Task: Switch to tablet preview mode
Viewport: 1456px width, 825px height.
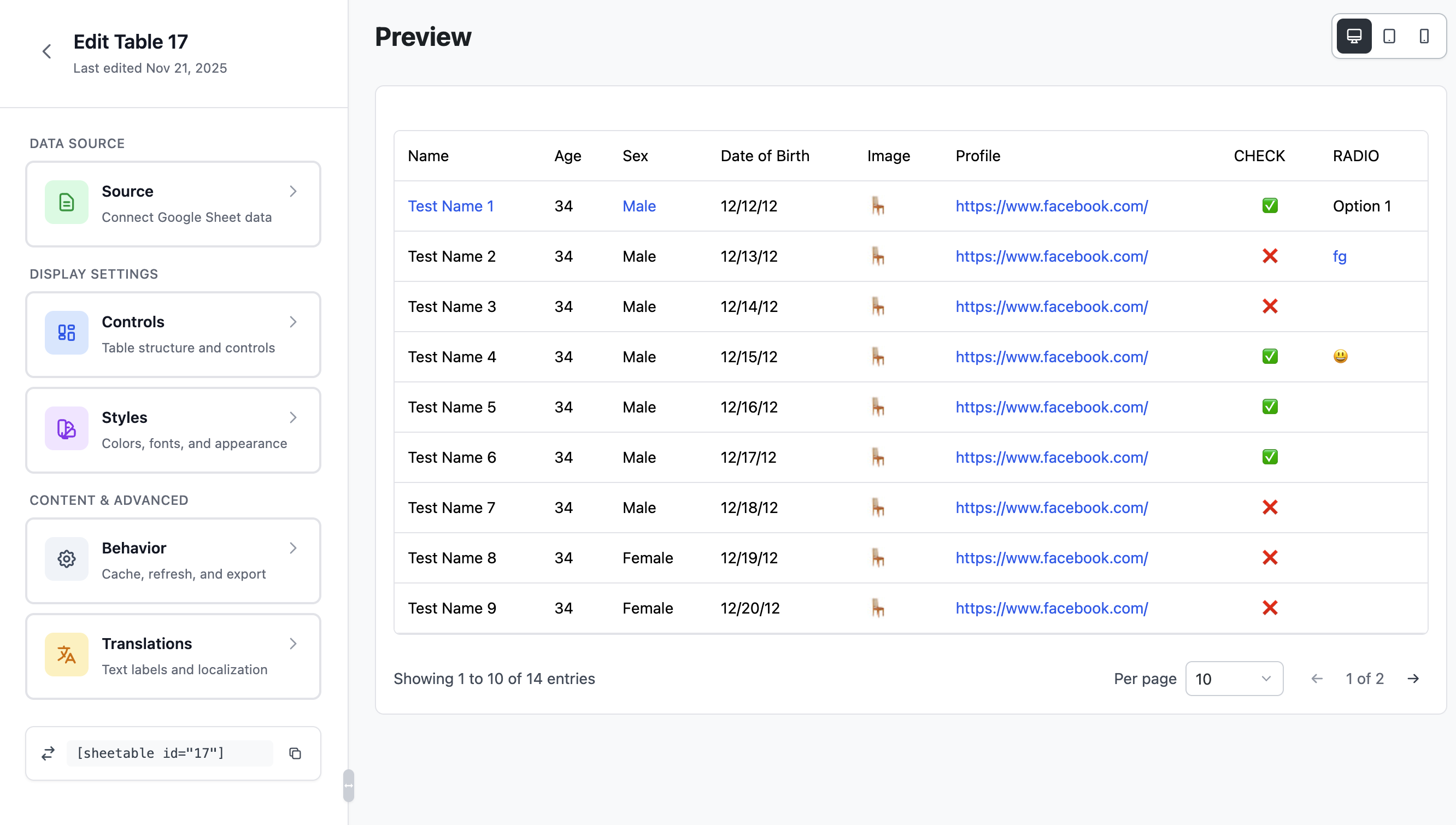Action: click(x=1389, y=36)
